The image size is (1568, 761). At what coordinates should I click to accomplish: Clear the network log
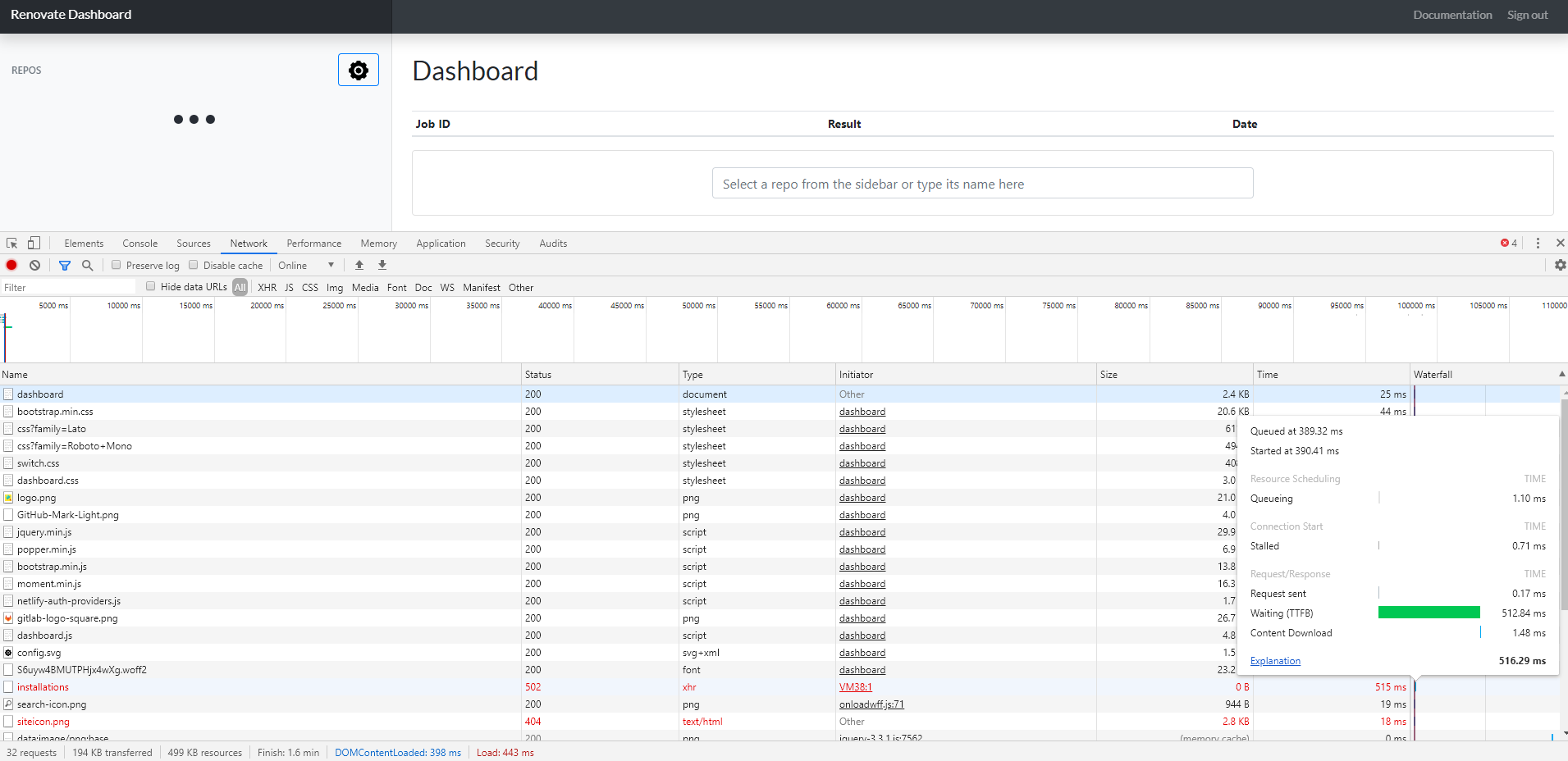(34, 265)
